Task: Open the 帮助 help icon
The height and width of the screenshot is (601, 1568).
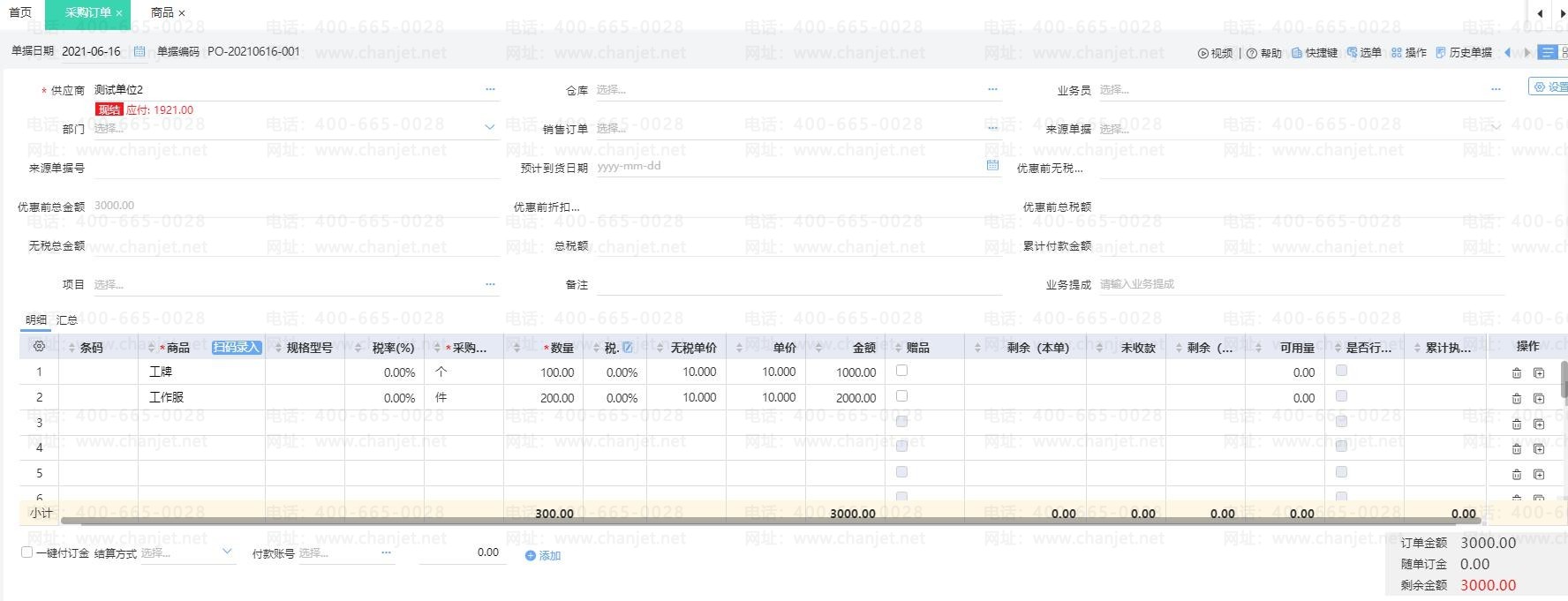Action: click(1251, 53)
